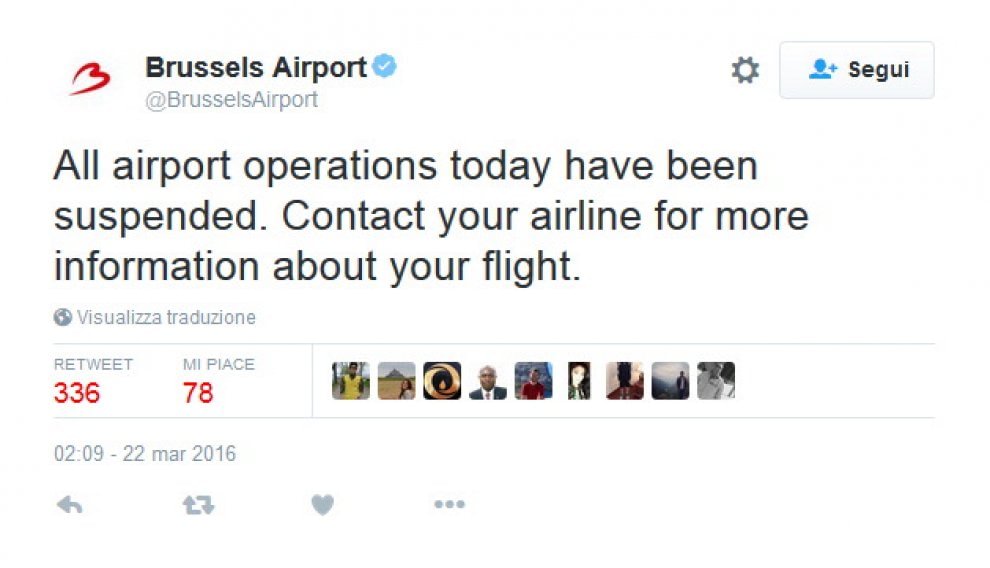990x568 pixels.
Task: Open Brussels Airport profile name
Action: coord(256,67)
